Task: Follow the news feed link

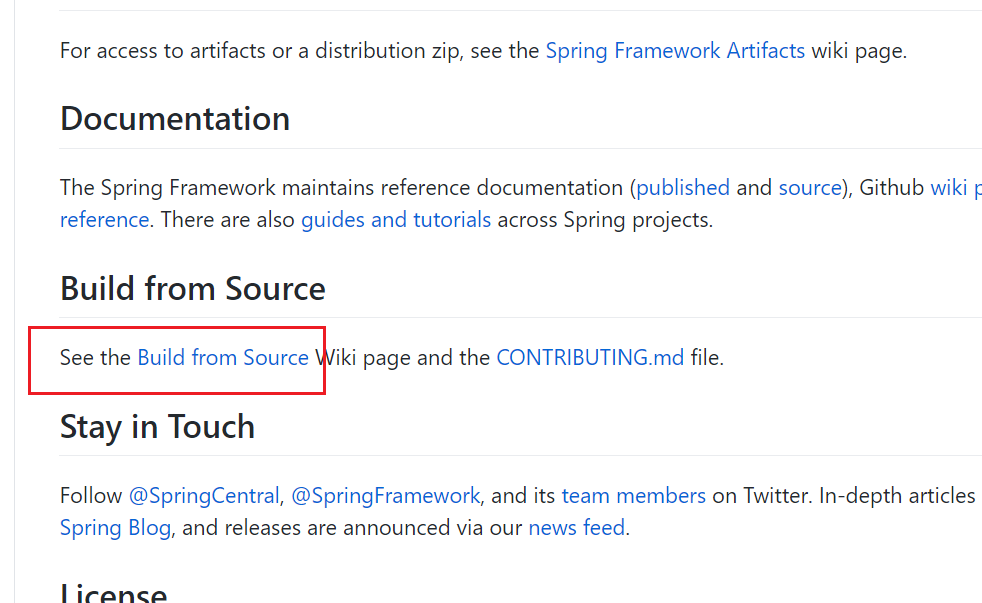Action: (x=577, y=528)
